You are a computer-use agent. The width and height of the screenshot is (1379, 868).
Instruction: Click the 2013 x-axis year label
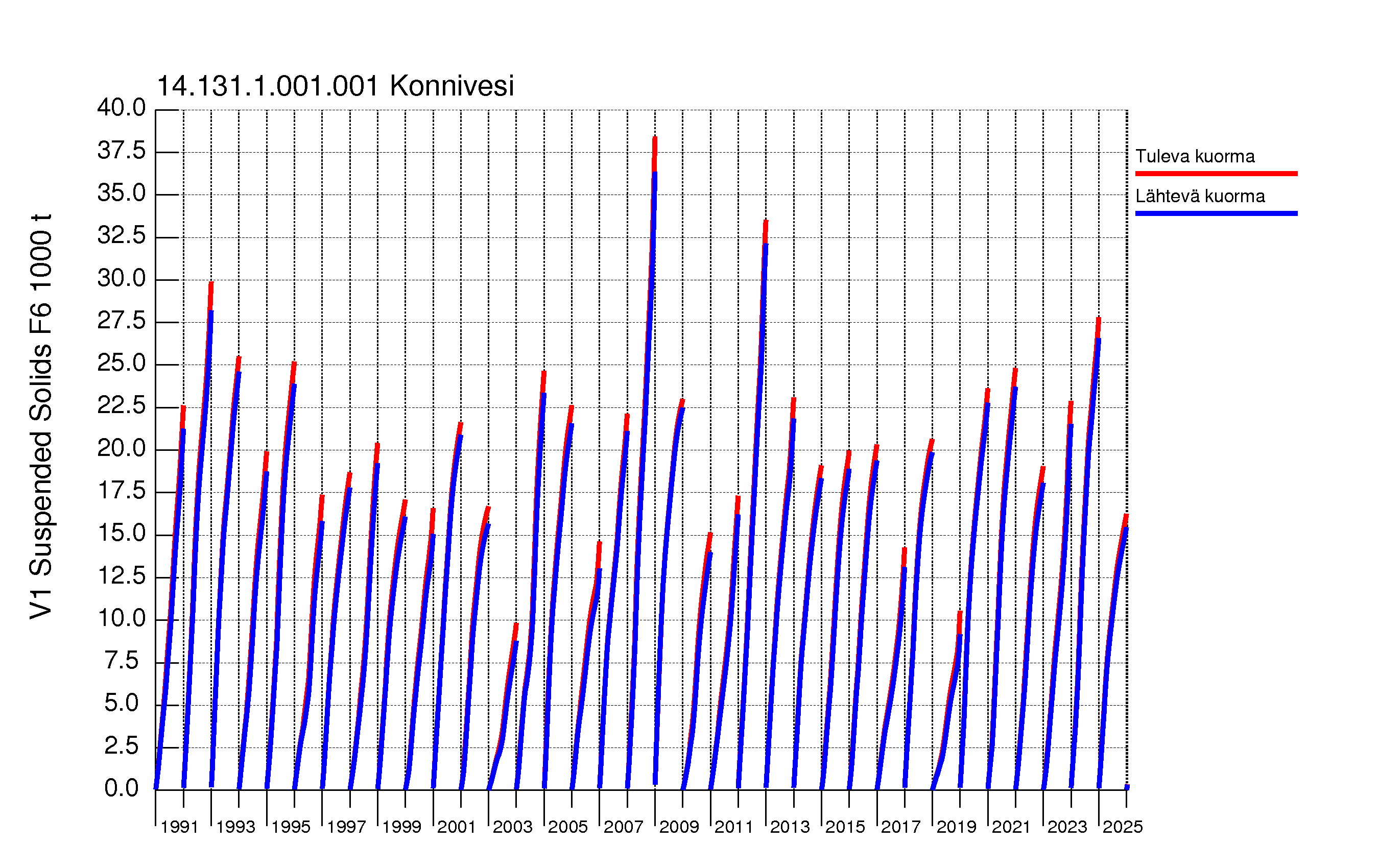click(x=790, y=827)
